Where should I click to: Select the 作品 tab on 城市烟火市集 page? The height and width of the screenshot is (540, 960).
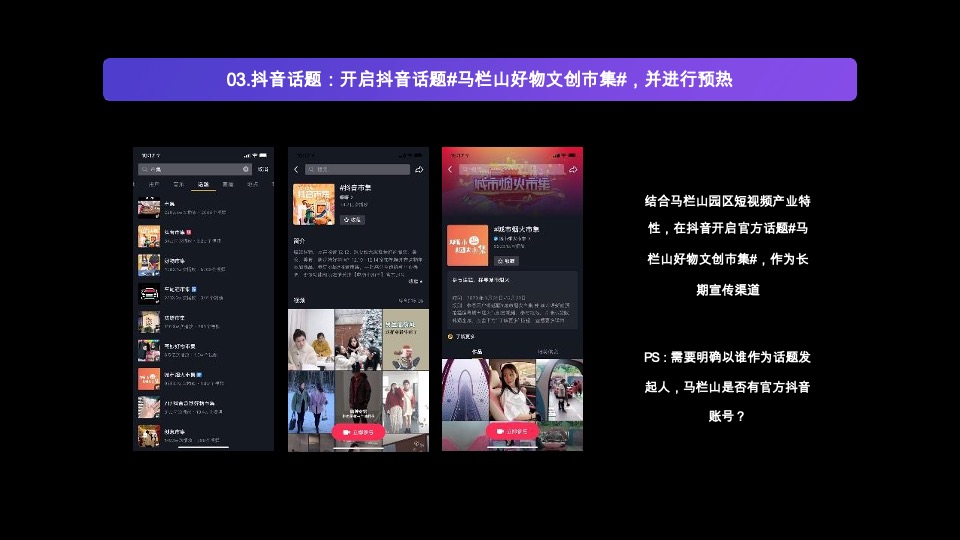pyautogui.click(x=477, y=352)
